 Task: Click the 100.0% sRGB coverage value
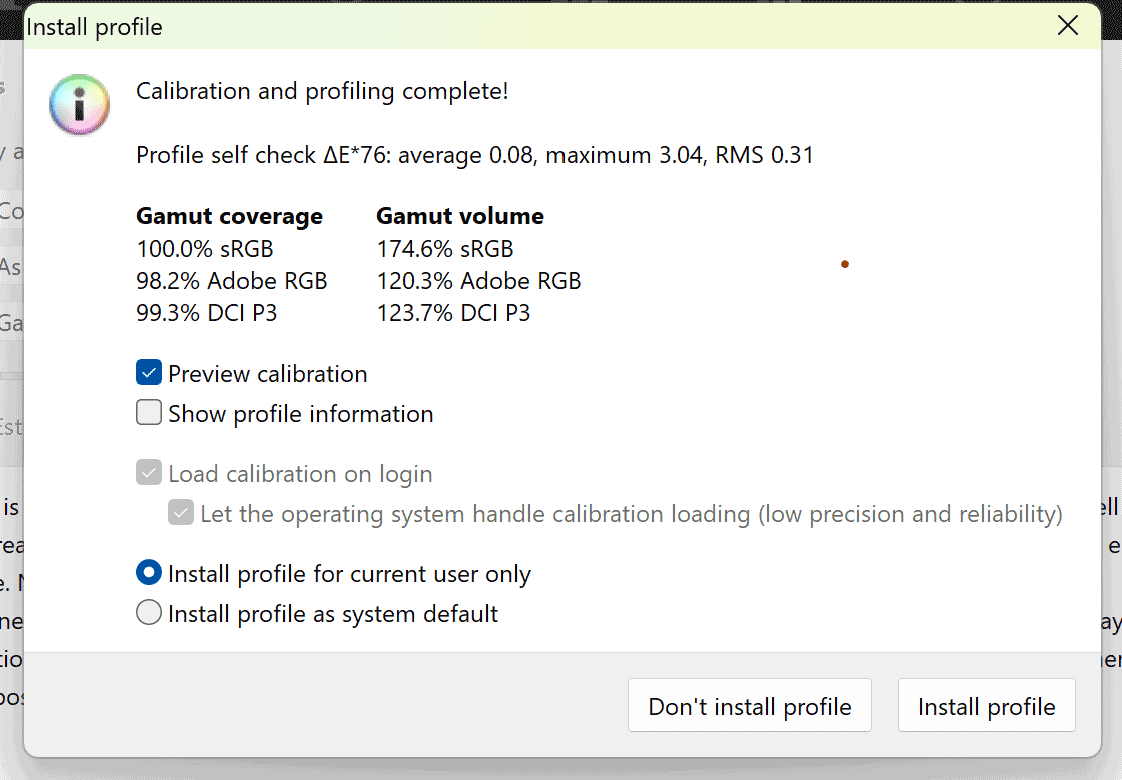tap(205, 249)
